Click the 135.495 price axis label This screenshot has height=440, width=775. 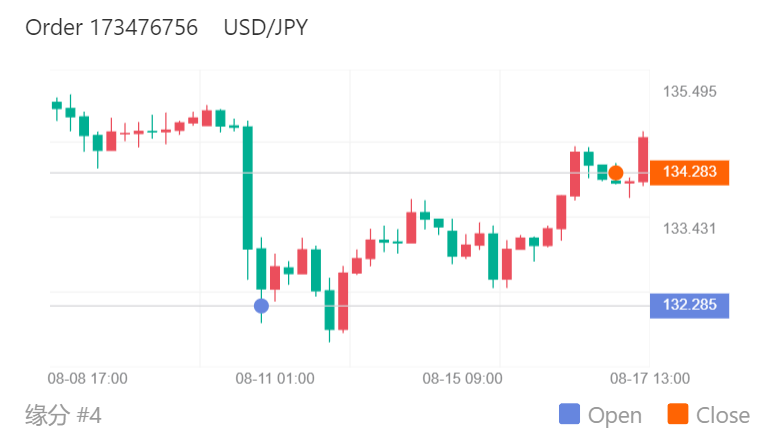click(x=690, y=92)
